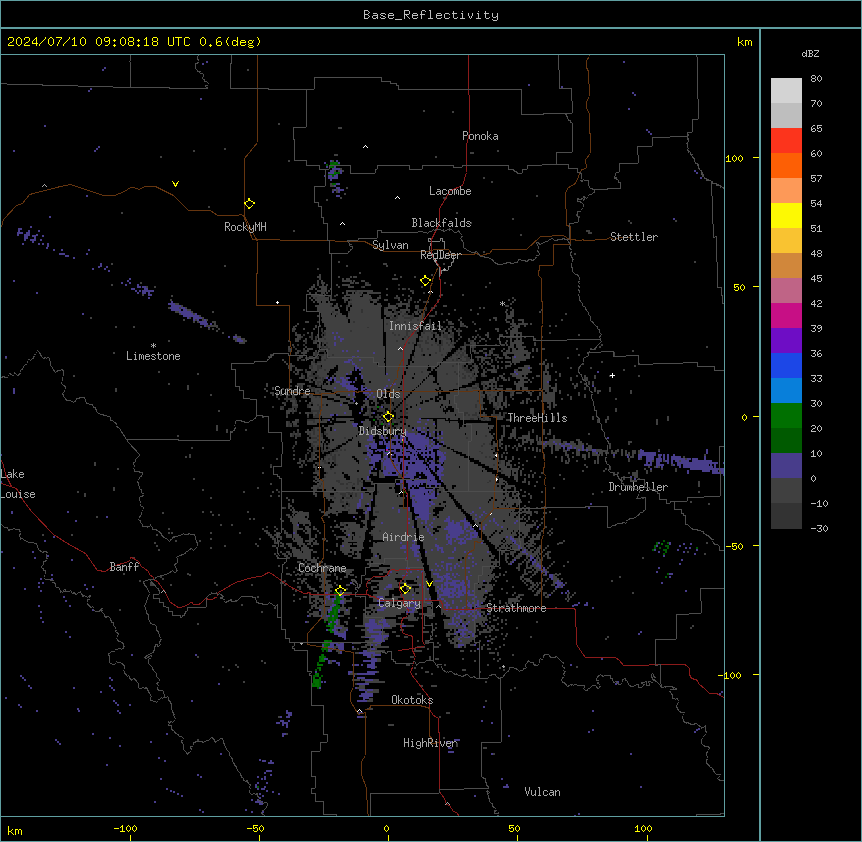Click the green echo cluster southwest of Cochrane
Image resolution: width=862 pixels, height=842 pixels.
[x=325, y=640]
